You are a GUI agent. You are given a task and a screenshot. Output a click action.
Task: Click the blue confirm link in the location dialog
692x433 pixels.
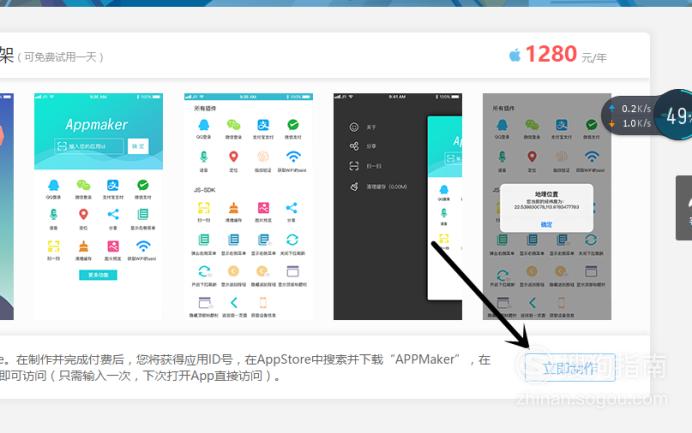(x=546, y=225)
